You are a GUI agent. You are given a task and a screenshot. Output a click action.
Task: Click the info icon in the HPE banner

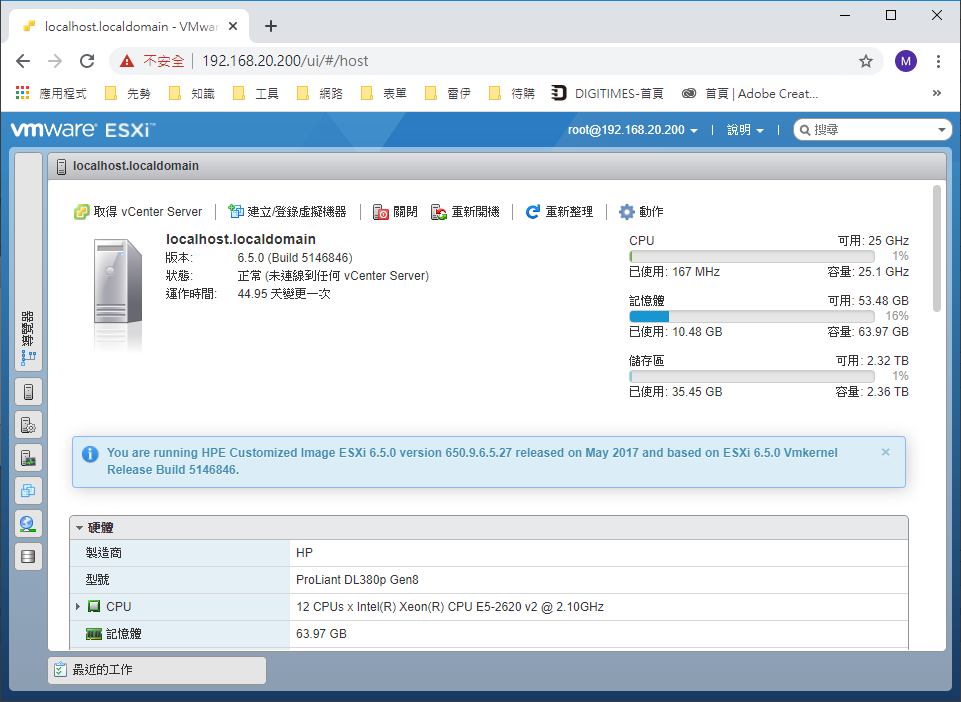tap(90, 454)
